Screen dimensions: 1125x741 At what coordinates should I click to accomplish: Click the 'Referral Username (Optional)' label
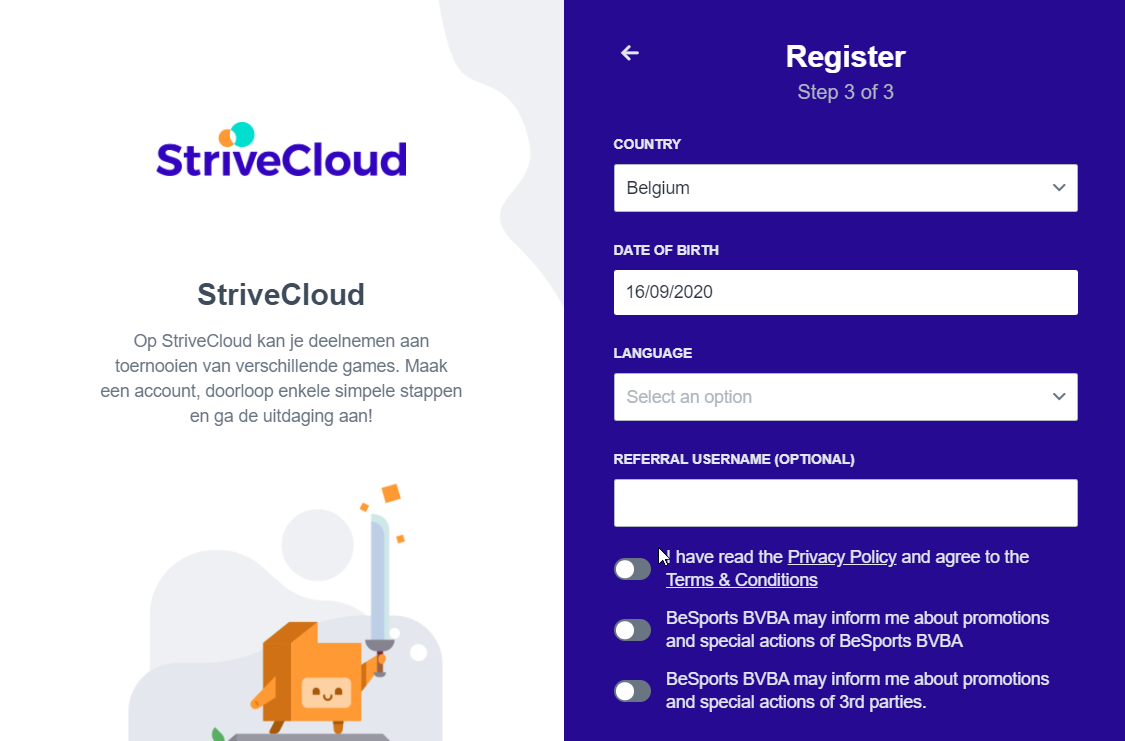[x=734, y=459]
